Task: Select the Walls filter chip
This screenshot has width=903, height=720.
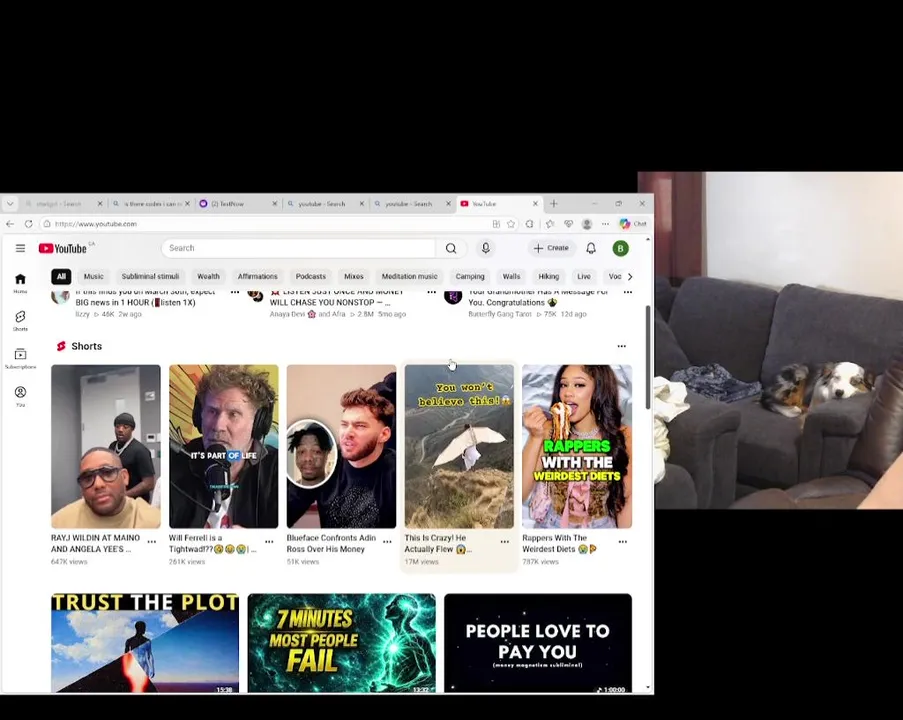Action: click(x=511, y=276)
